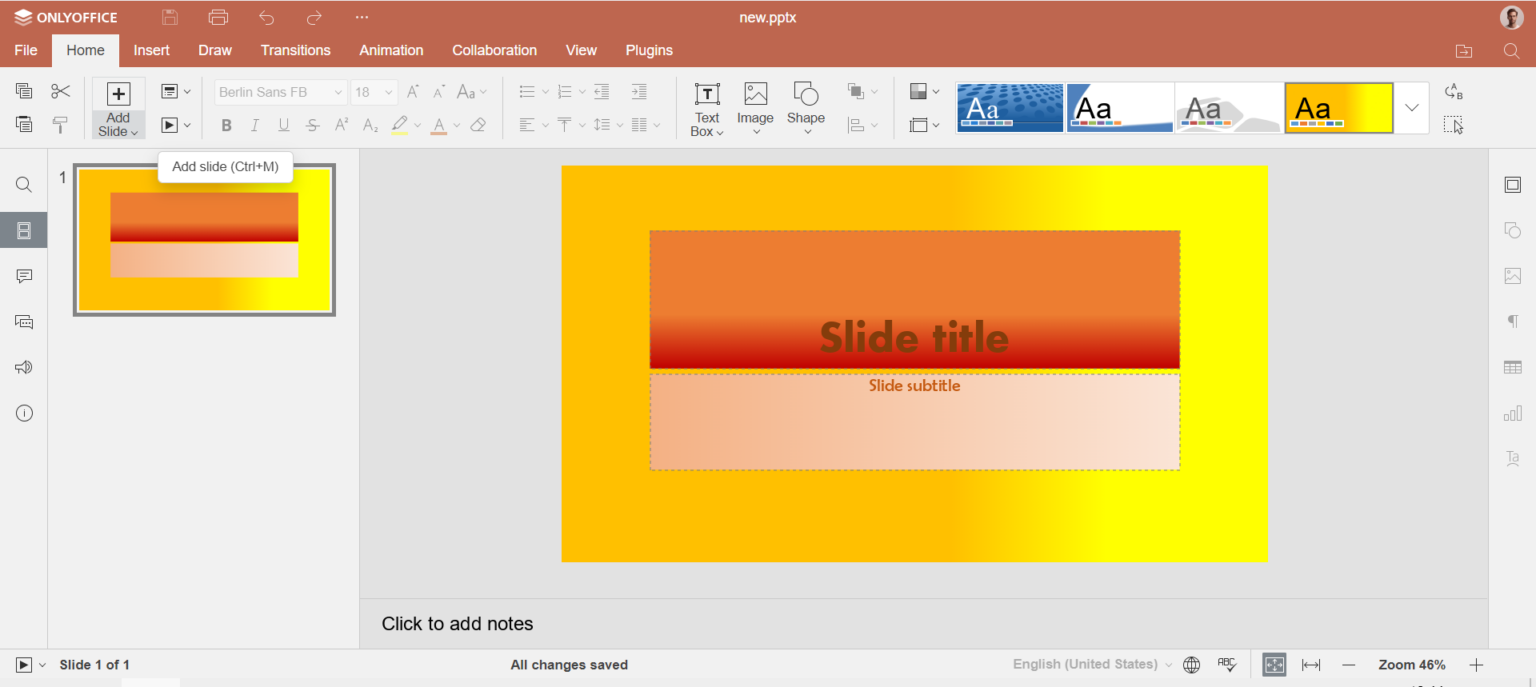Switch to the Transitions tab

(295, 50)
